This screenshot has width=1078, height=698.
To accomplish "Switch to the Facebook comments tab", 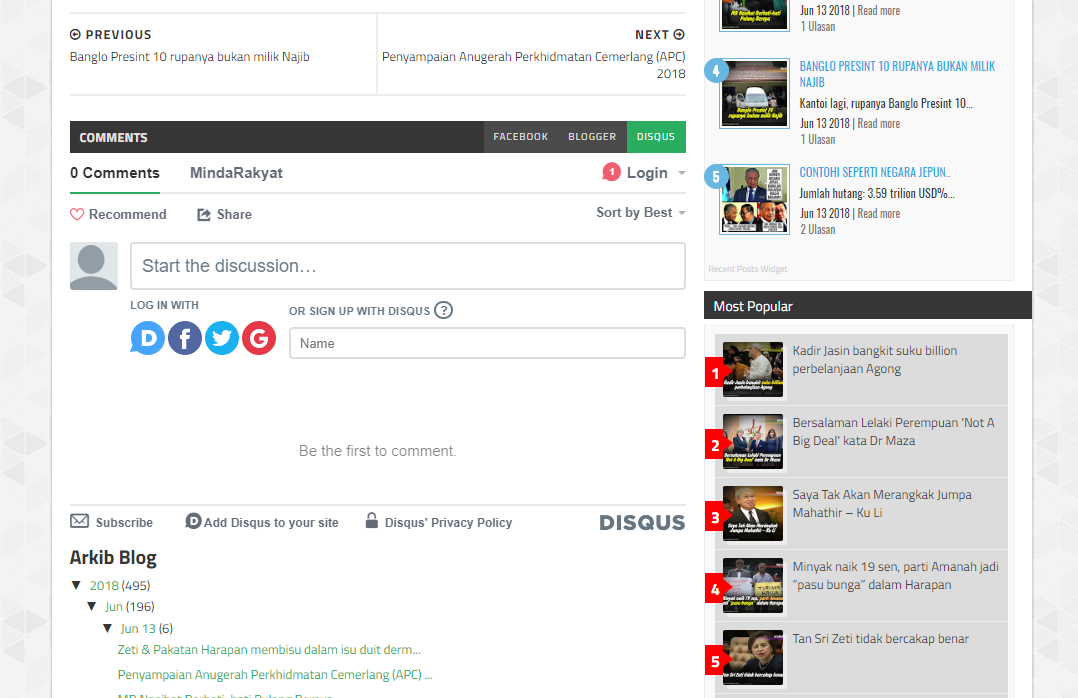I will coord(520,137).
